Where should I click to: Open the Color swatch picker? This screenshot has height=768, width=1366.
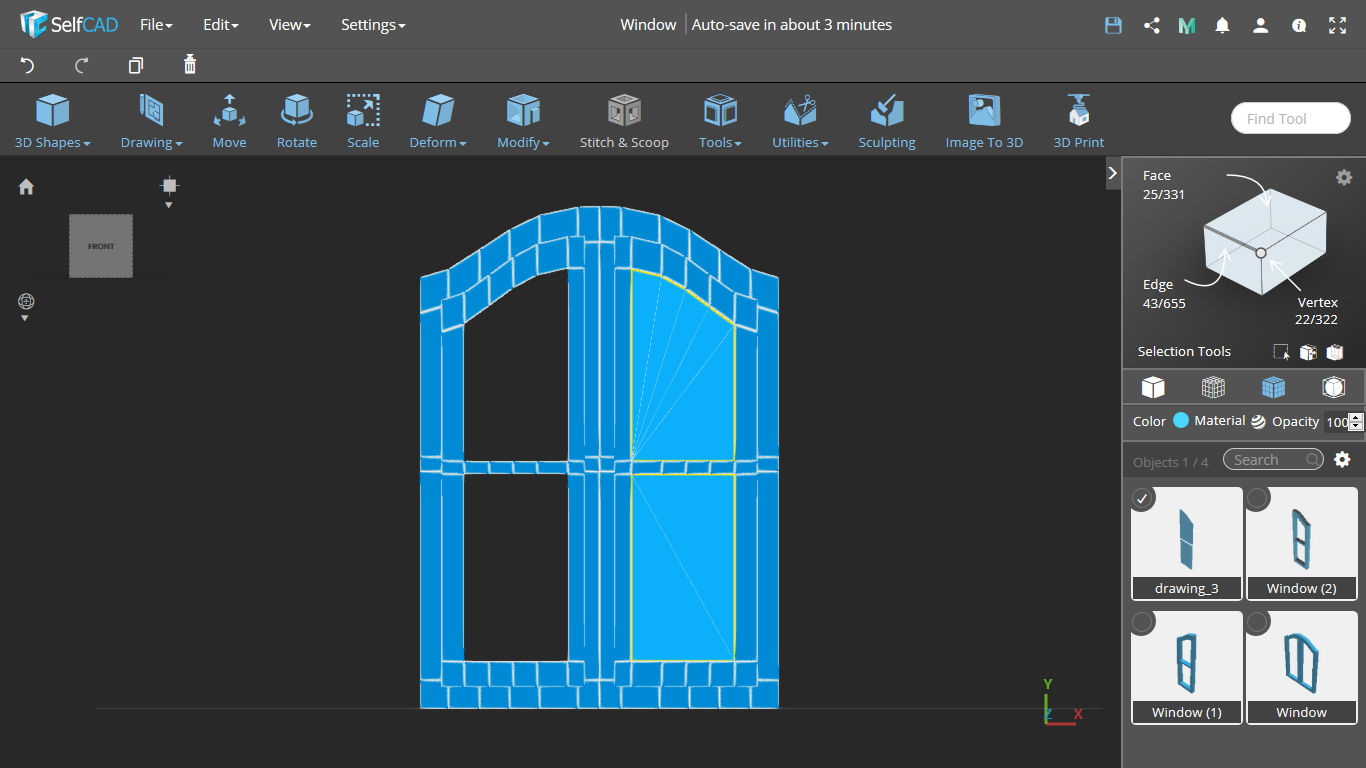click(1181, 421)
